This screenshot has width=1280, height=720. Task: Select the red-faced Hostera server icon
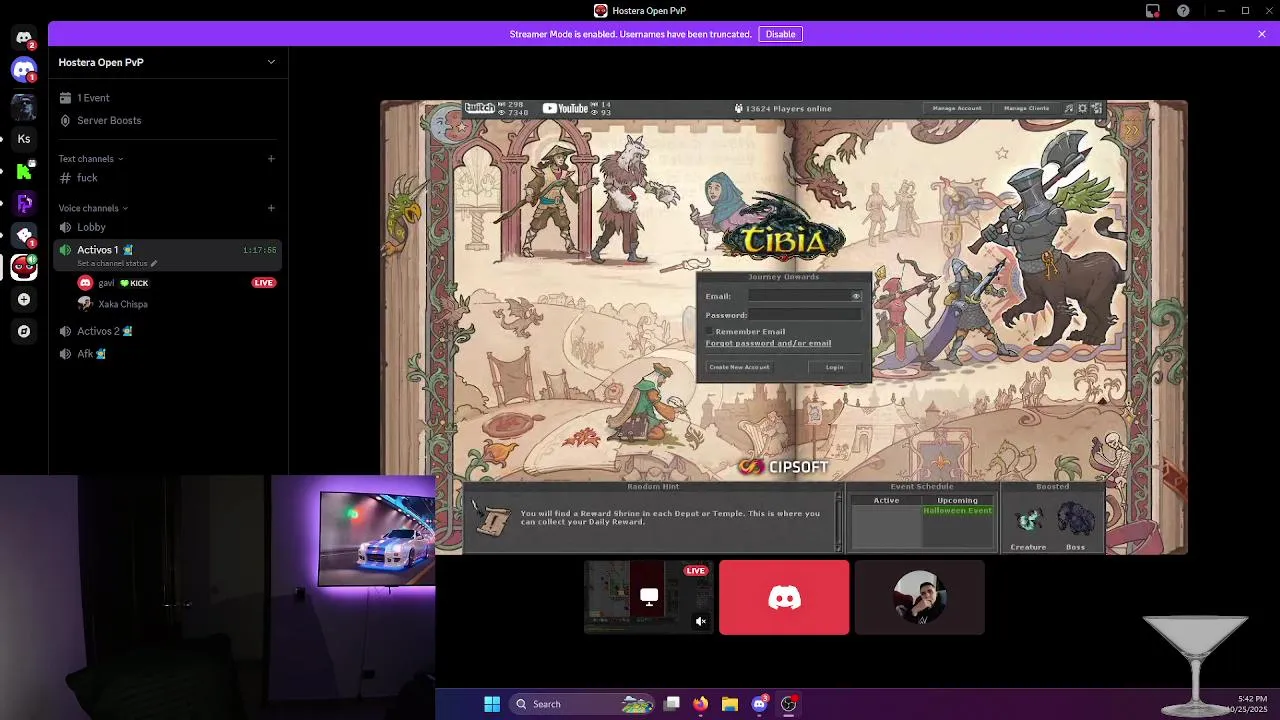[x=24, y=267]
